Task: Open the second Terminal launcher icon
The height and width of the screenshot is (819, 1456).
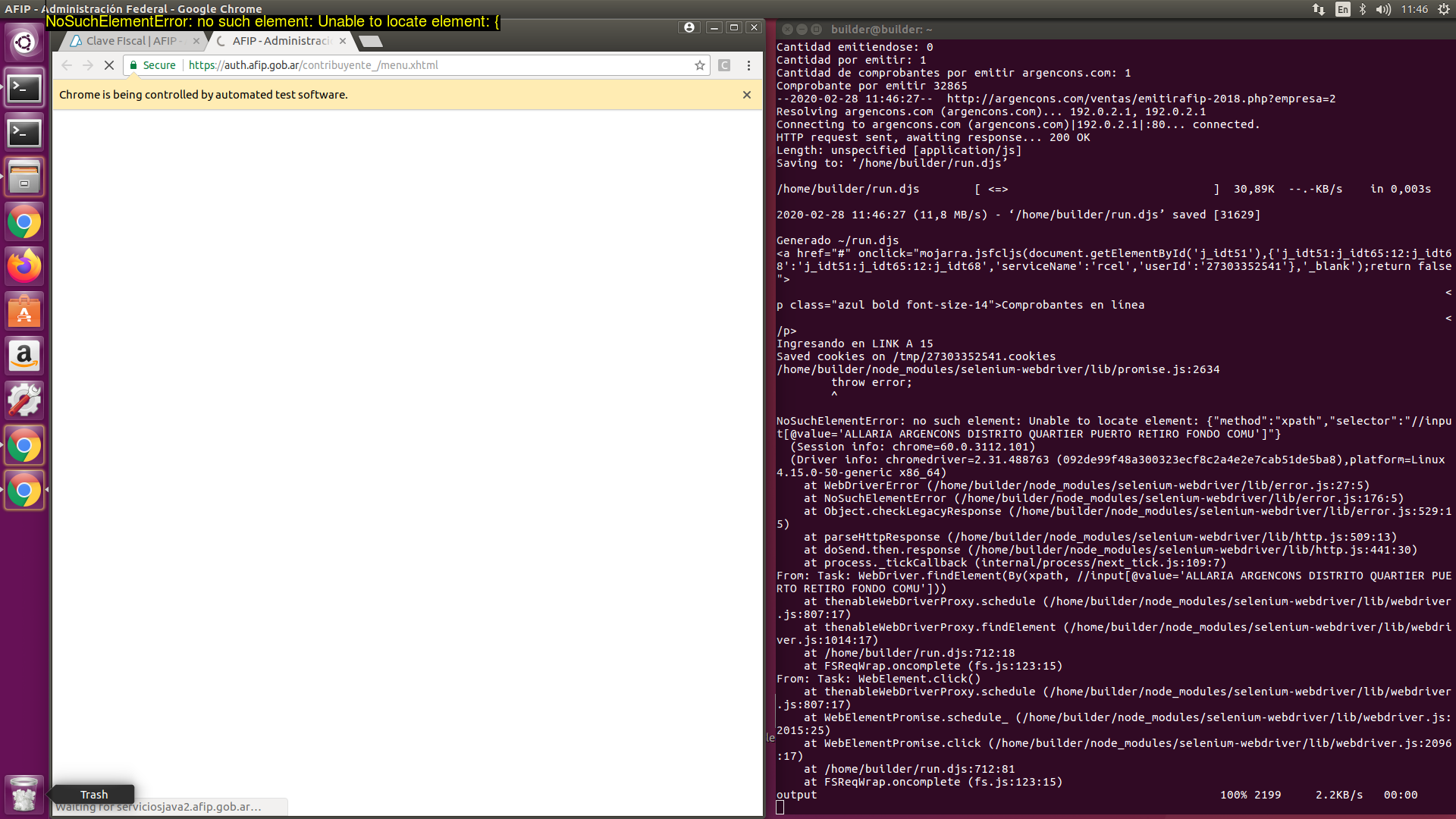Action: pyautogui.click(x=24, y=133)
